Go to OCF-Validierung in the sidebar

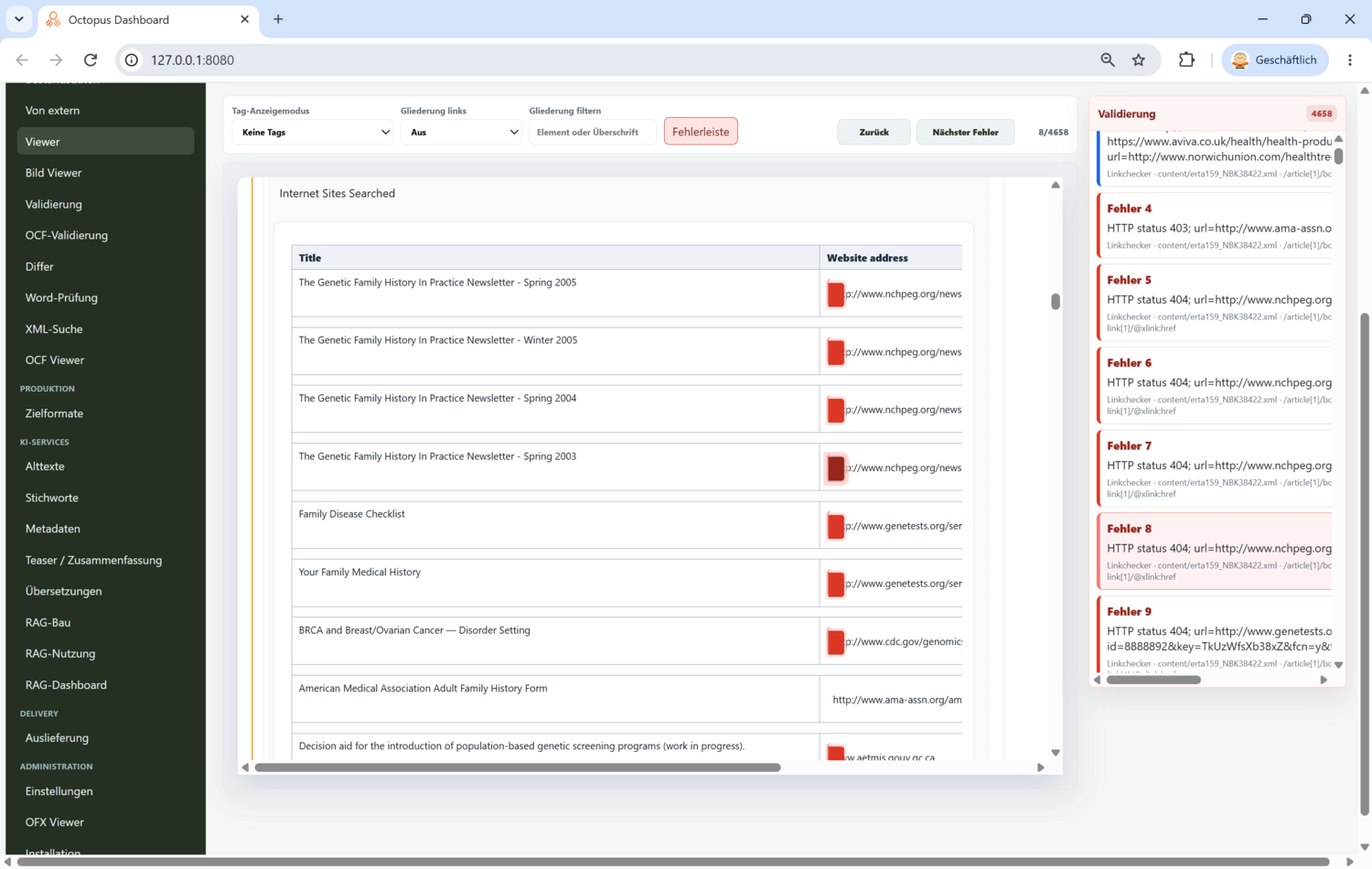coord(105,235)
